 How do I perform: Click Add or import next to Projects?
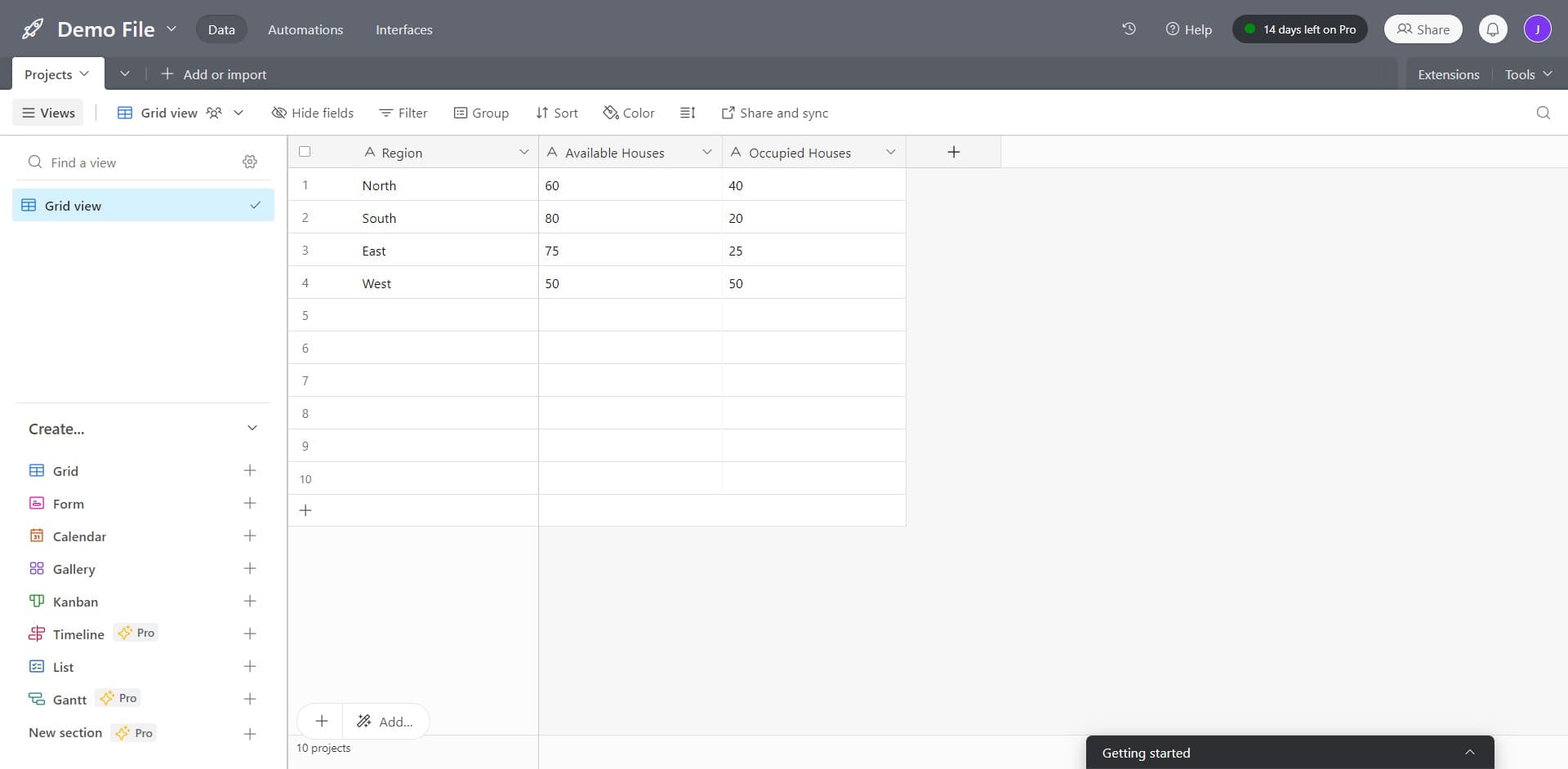pos(214,73)
